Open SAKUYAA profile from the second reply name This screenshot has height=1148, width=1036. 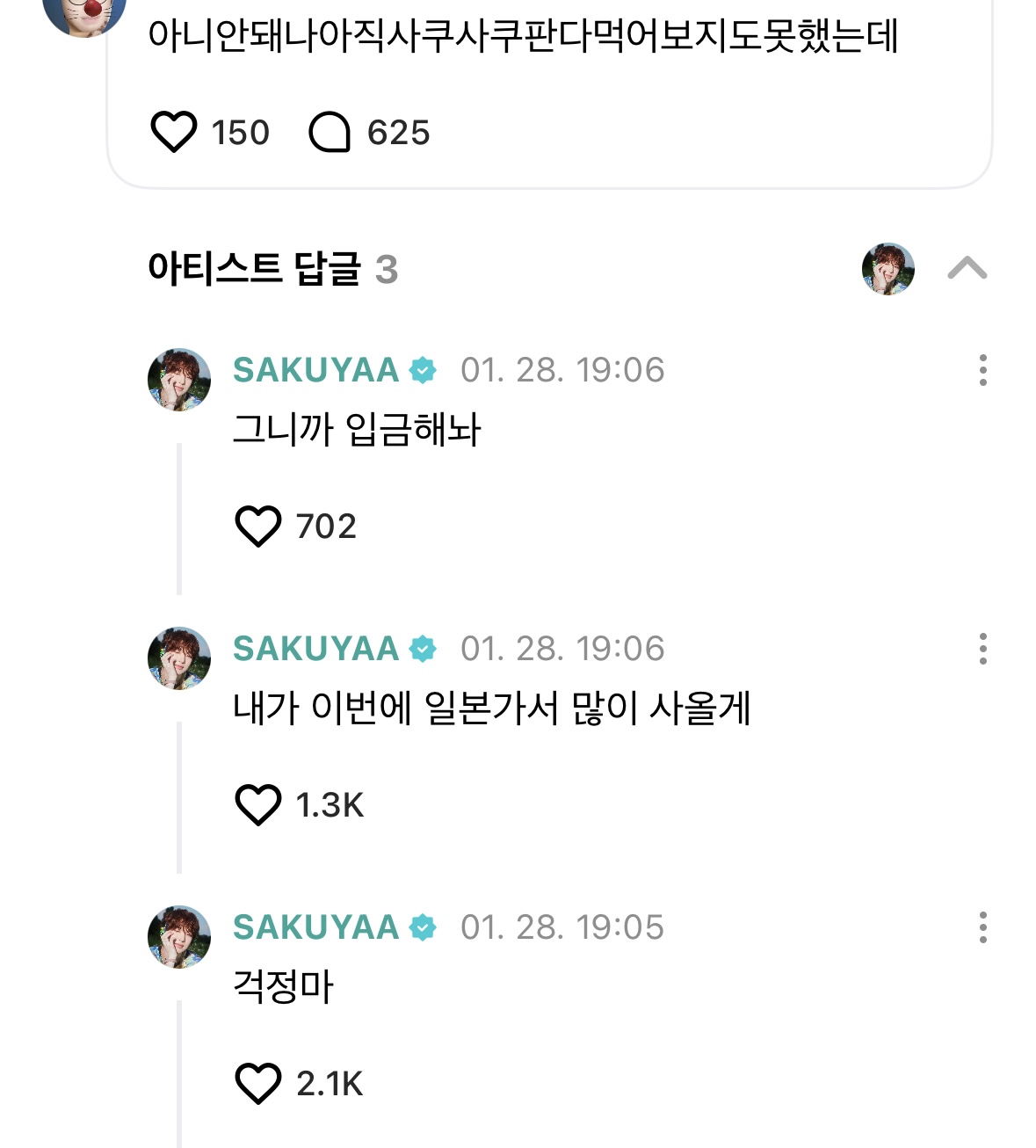315,649
